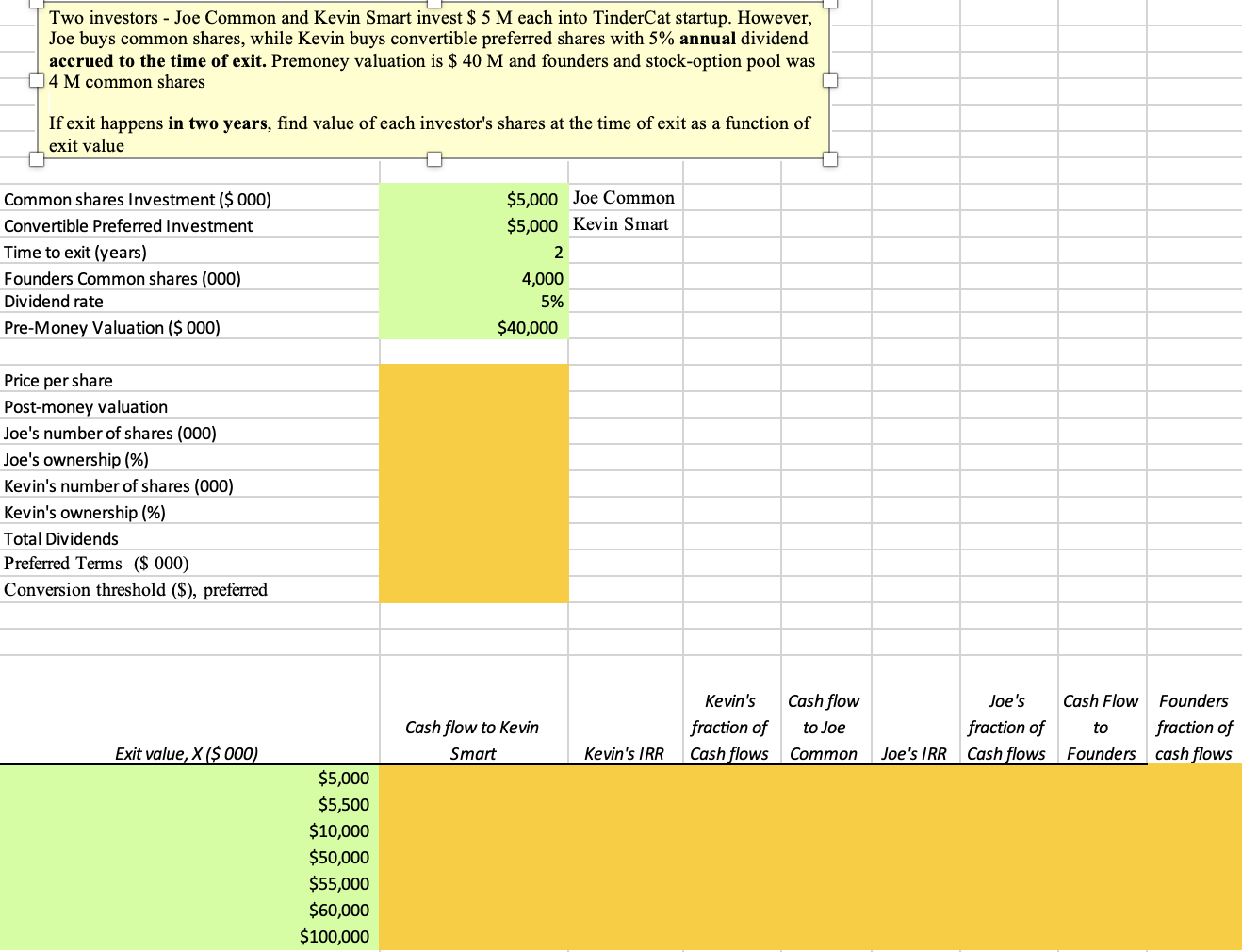The image size is (1242, 952).
Task: Select the 5% Dividend rate value
Action: coord(474,302)
